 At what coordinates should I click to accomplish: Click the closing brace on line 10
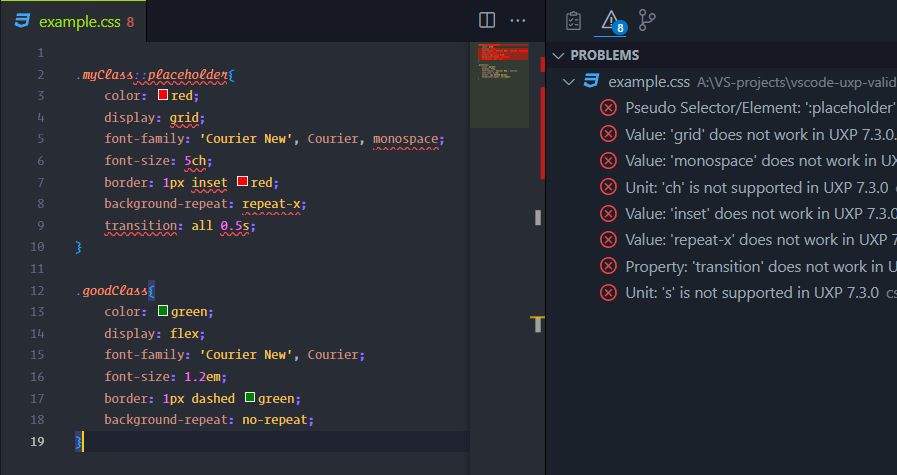coord(79,247)
